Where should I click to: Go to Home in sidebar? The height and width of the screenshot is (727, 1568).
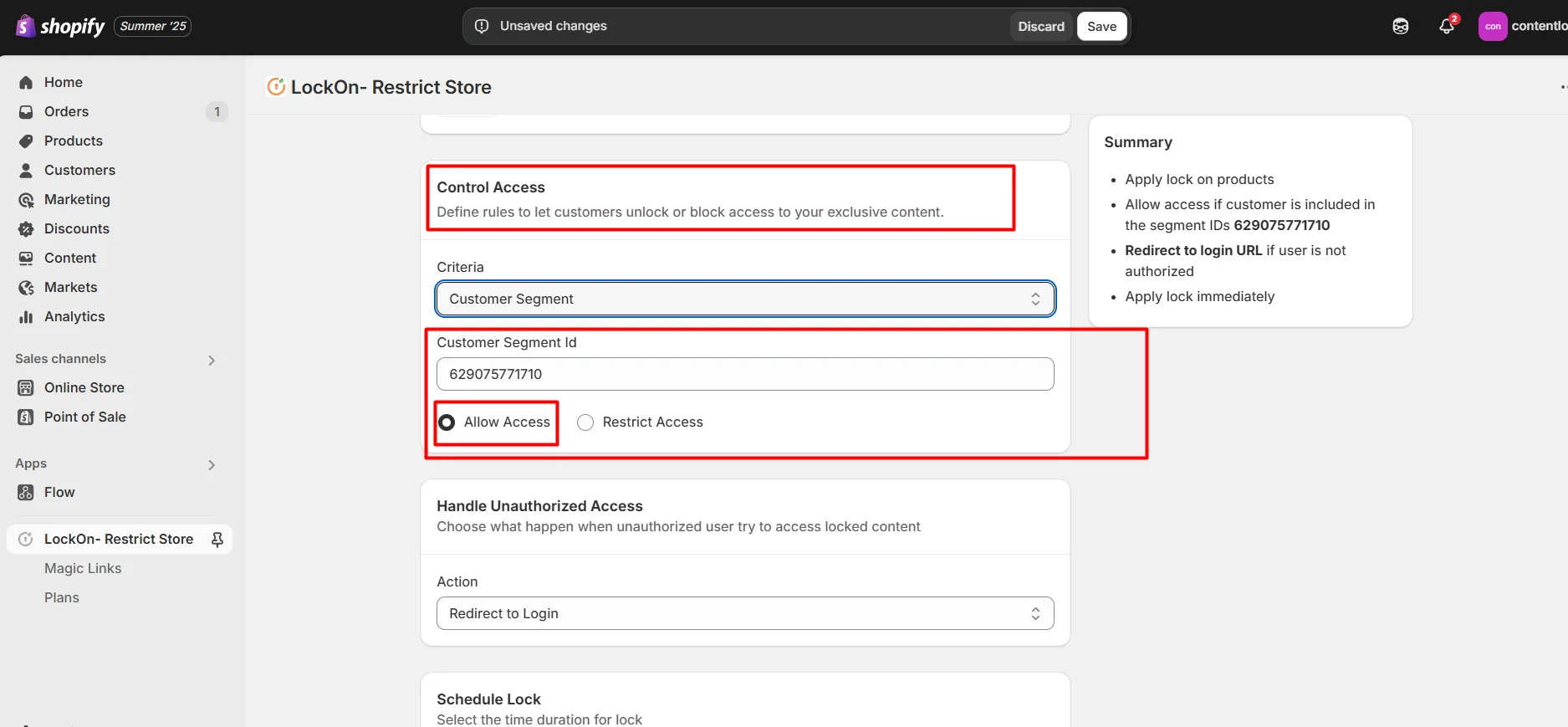coord(64,82)
